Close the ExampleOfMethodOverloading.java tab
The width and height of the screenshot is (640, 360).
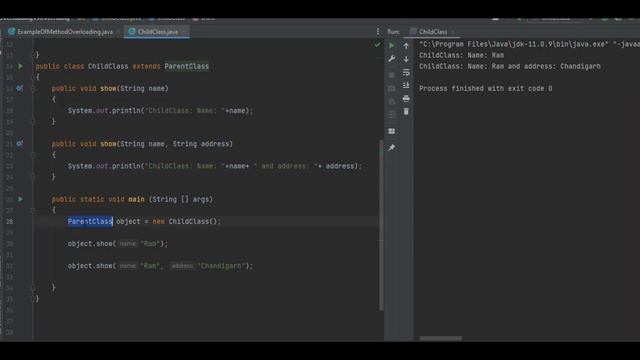point(118,31)
